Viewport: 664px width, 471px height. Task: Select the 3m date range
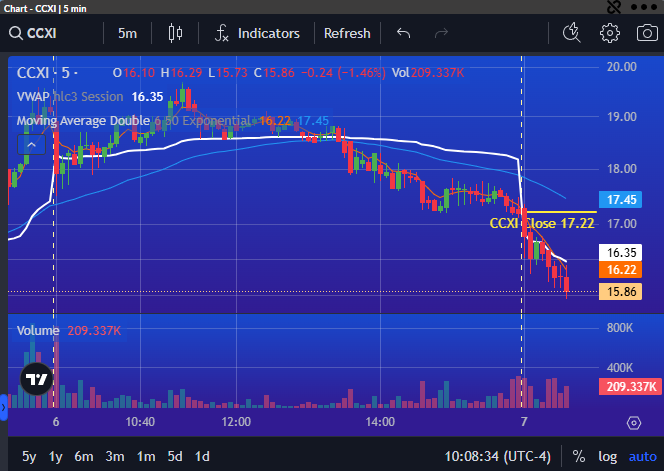pos(115,456)
